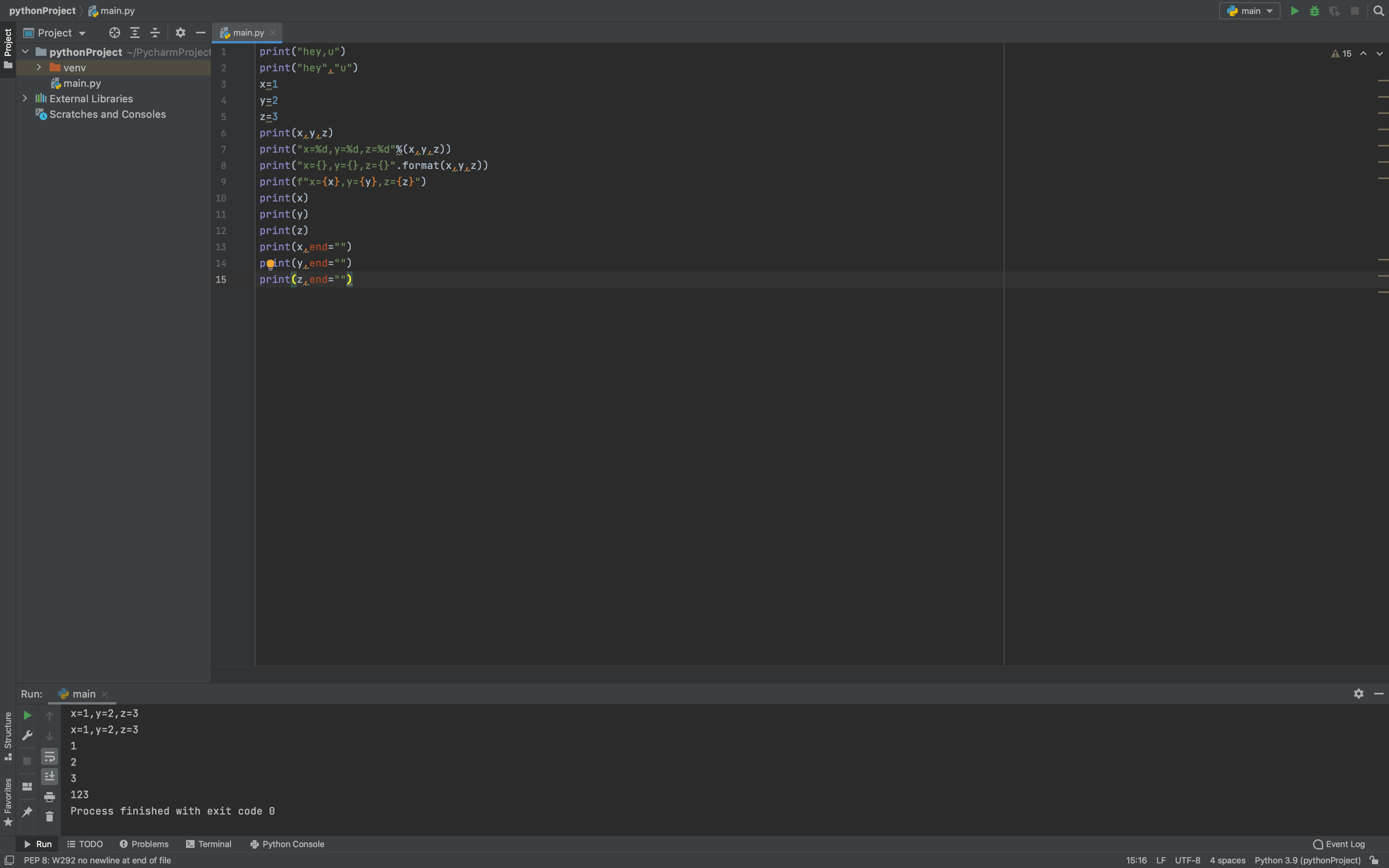Click the trash icon to clear run output

point(49,816)
